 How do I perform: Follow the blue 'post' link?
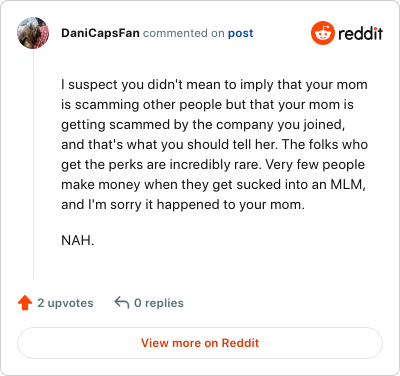(x=240, y=33)
